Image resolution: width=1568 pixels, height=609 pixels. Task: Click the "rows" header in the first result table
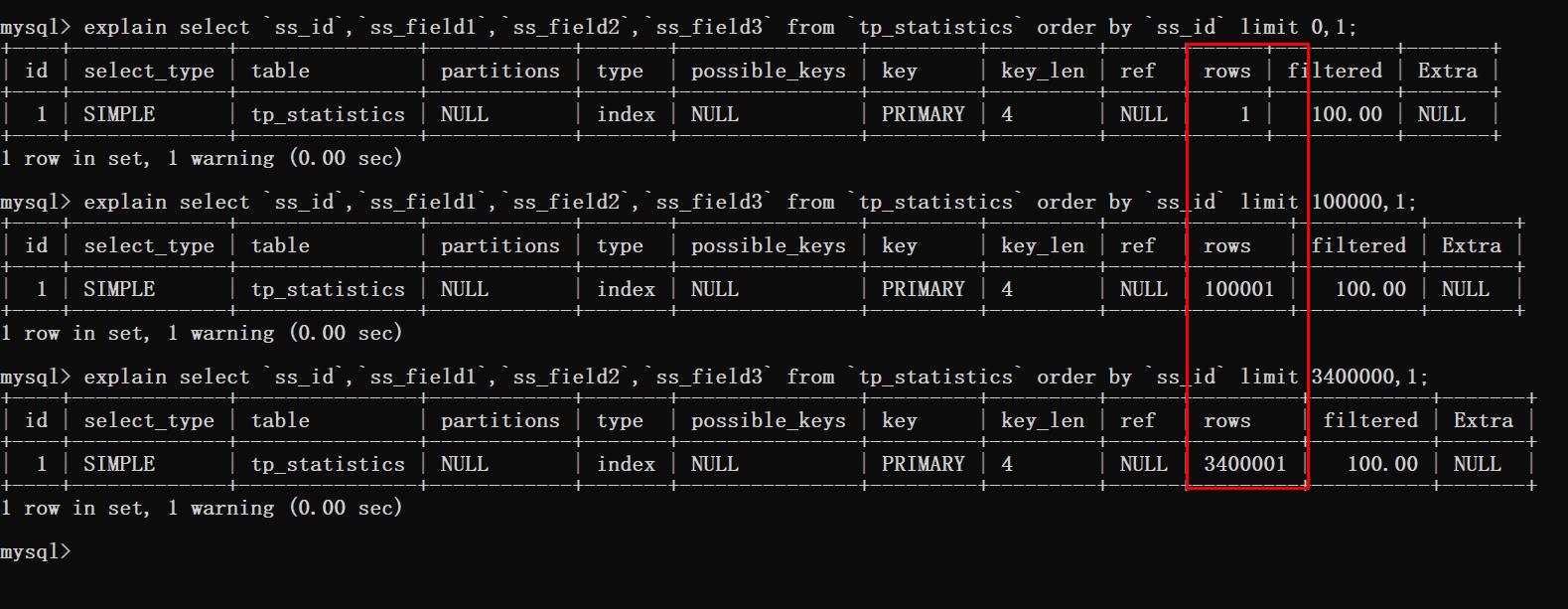pos(1227,71)
